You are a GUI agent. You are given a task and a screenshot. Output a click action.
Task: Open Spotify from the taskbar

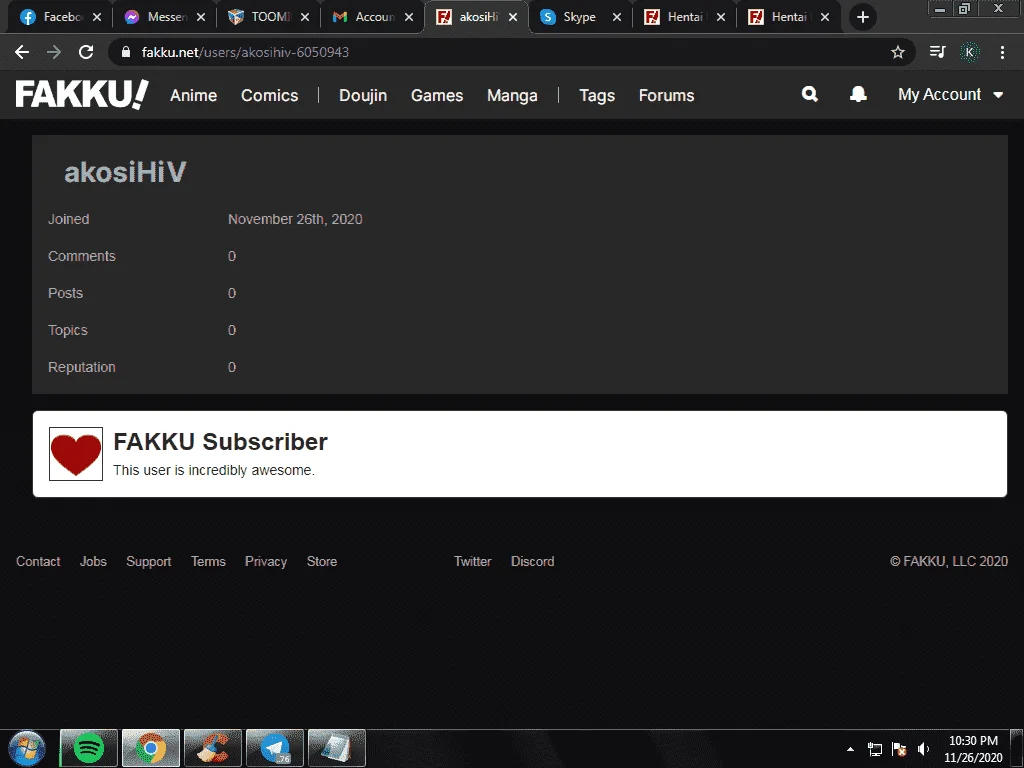89,748
